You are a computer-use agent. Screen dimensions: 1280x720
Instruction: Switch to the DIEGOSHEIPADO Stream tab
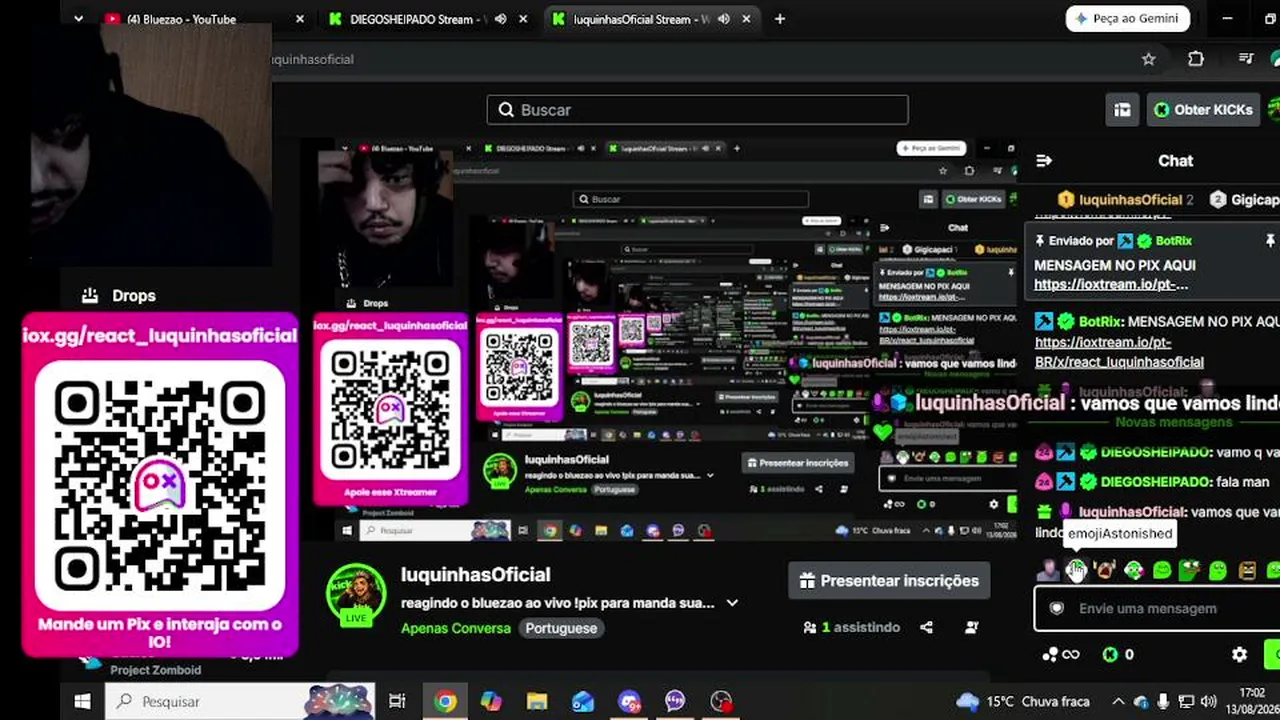coord(430,19)
